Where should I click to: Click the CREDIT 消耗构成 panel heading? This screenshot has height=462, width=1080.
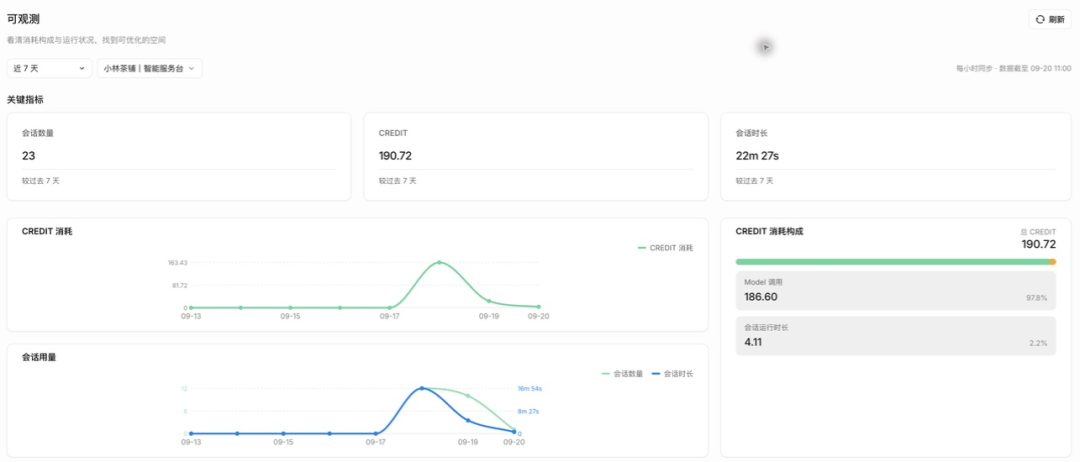(x=769, y=231)
